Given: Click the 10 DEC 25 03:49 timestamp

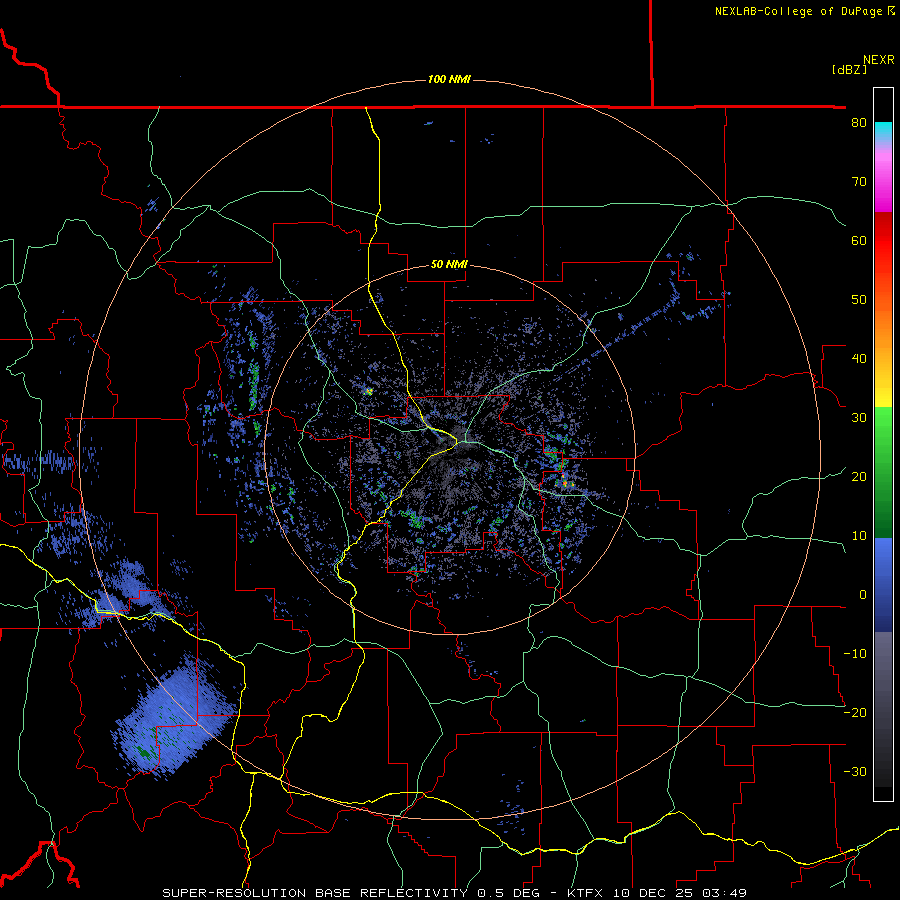Looking at the screenshot, I should coord(681,893).
